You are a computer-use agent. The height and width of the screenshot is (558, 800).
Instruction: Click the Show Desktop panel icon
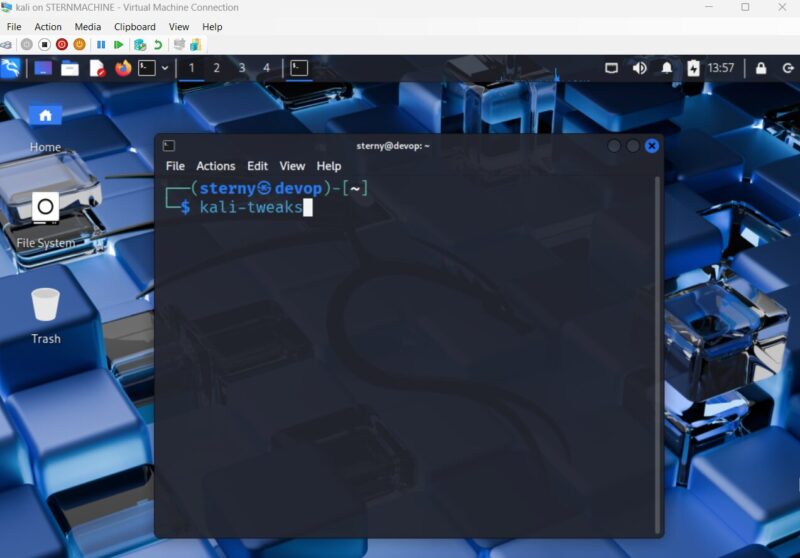[43, 68]
